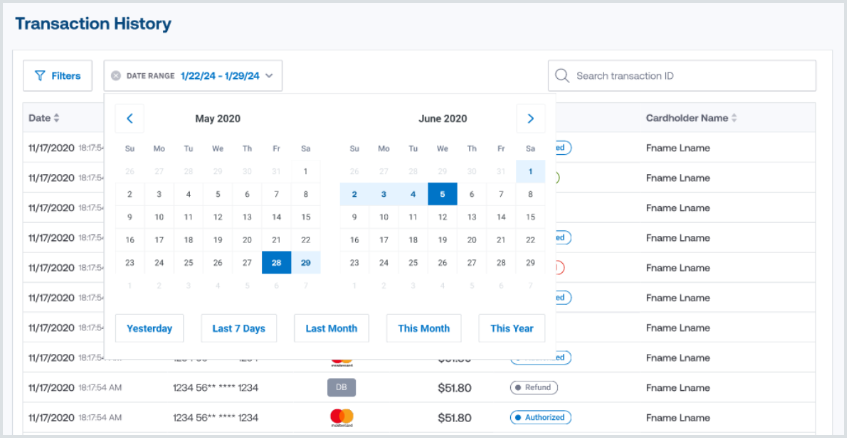The height and width of the screenshot is (438, 847).
Task: Open the date range 1/22/24 - 1/29/24 selector
Action: pyautogui.click(x=219, y=76)
